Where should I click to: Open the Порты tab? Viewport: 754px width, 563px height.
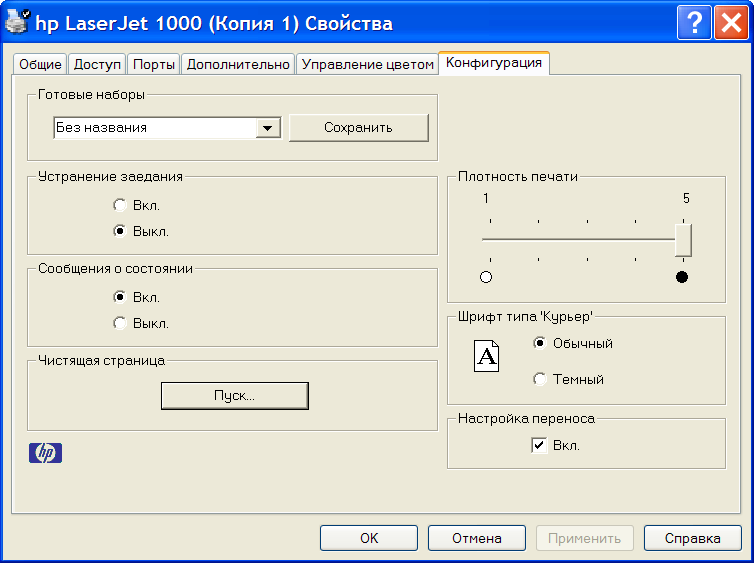154,64
